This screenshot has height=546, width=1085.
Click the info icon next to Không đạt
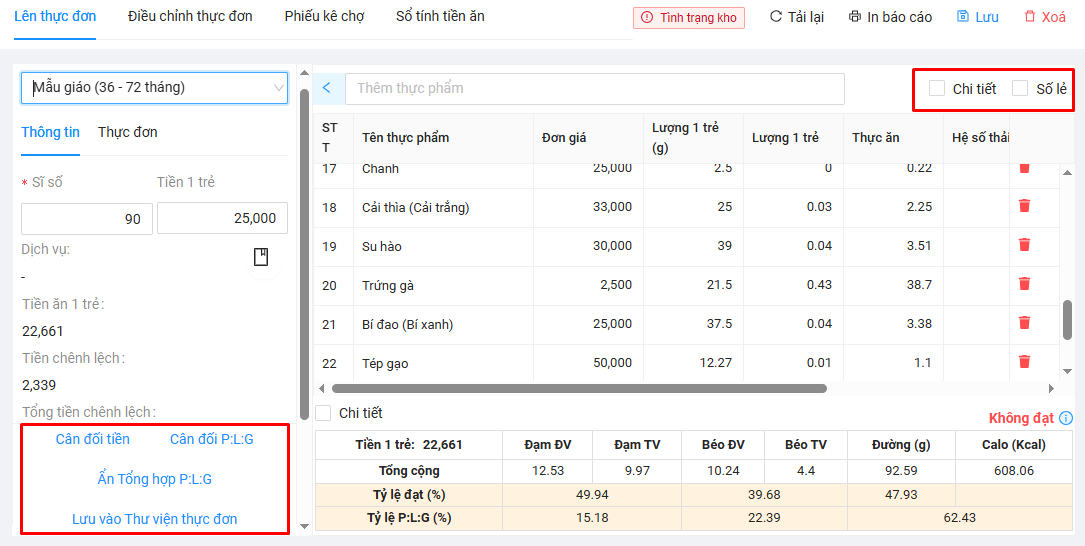pyautogui.click(x=1066, y=418)
